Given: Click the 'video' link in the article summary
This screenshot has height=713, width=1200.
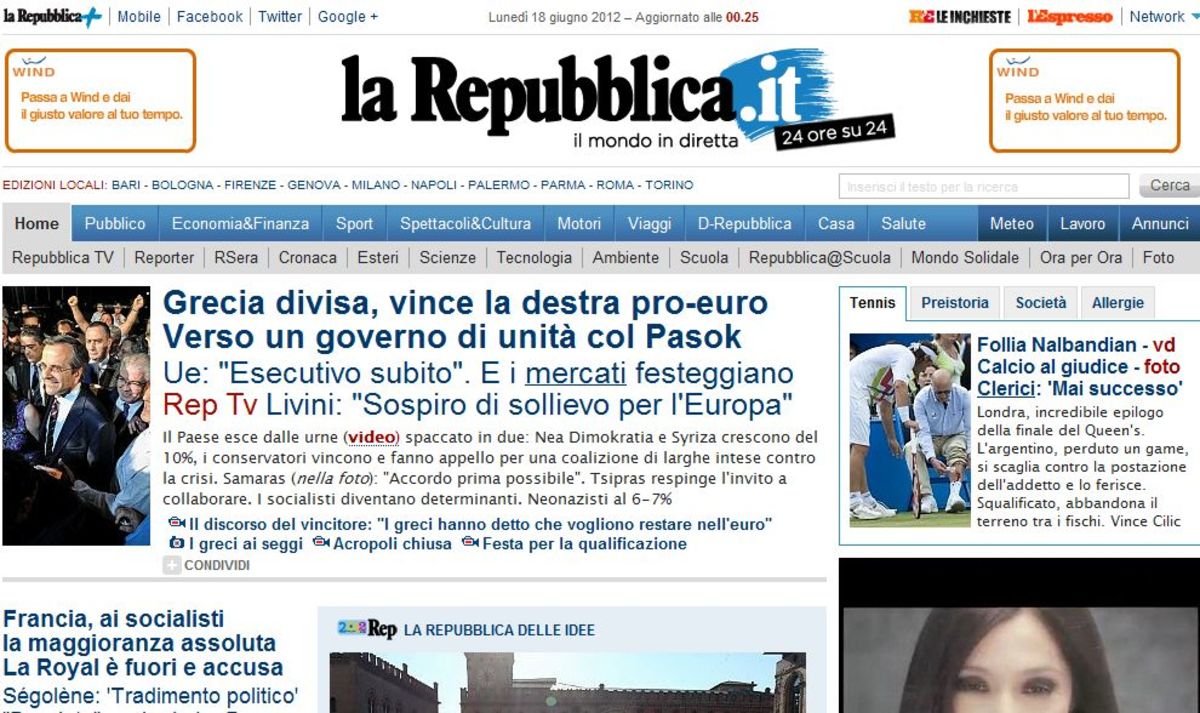Looking at the screenshot, I should (372, 437).
